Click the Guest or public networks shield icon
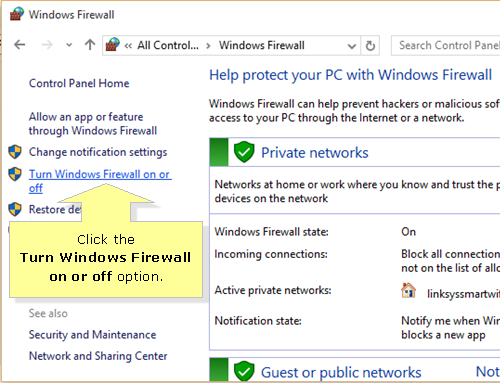The image size is (500, 383). click(x=244, y=371)
